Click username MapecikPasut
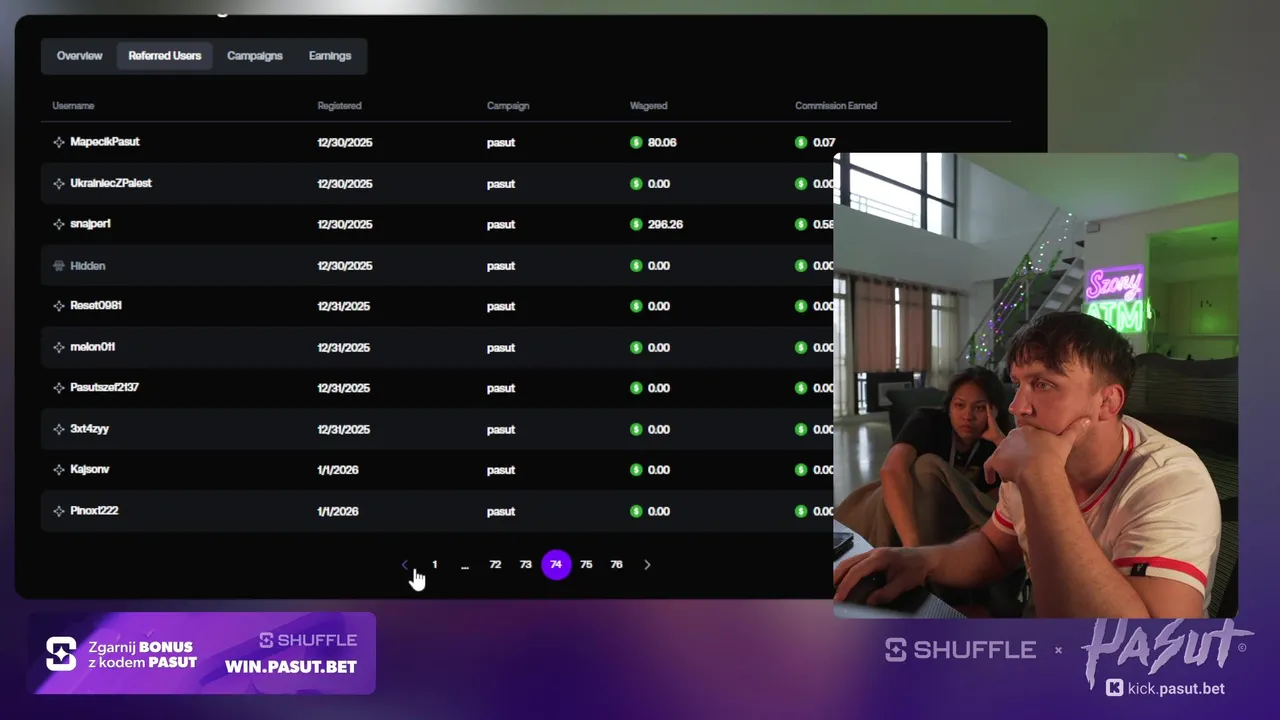This screenshot has width=1280, height=720. (105, 142)
